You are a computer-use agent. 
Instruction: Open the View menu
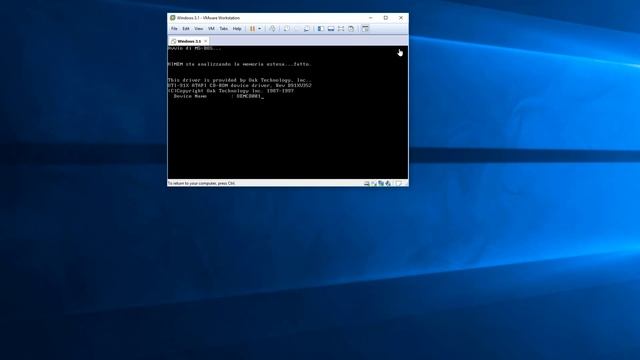(x=198, y=29)
